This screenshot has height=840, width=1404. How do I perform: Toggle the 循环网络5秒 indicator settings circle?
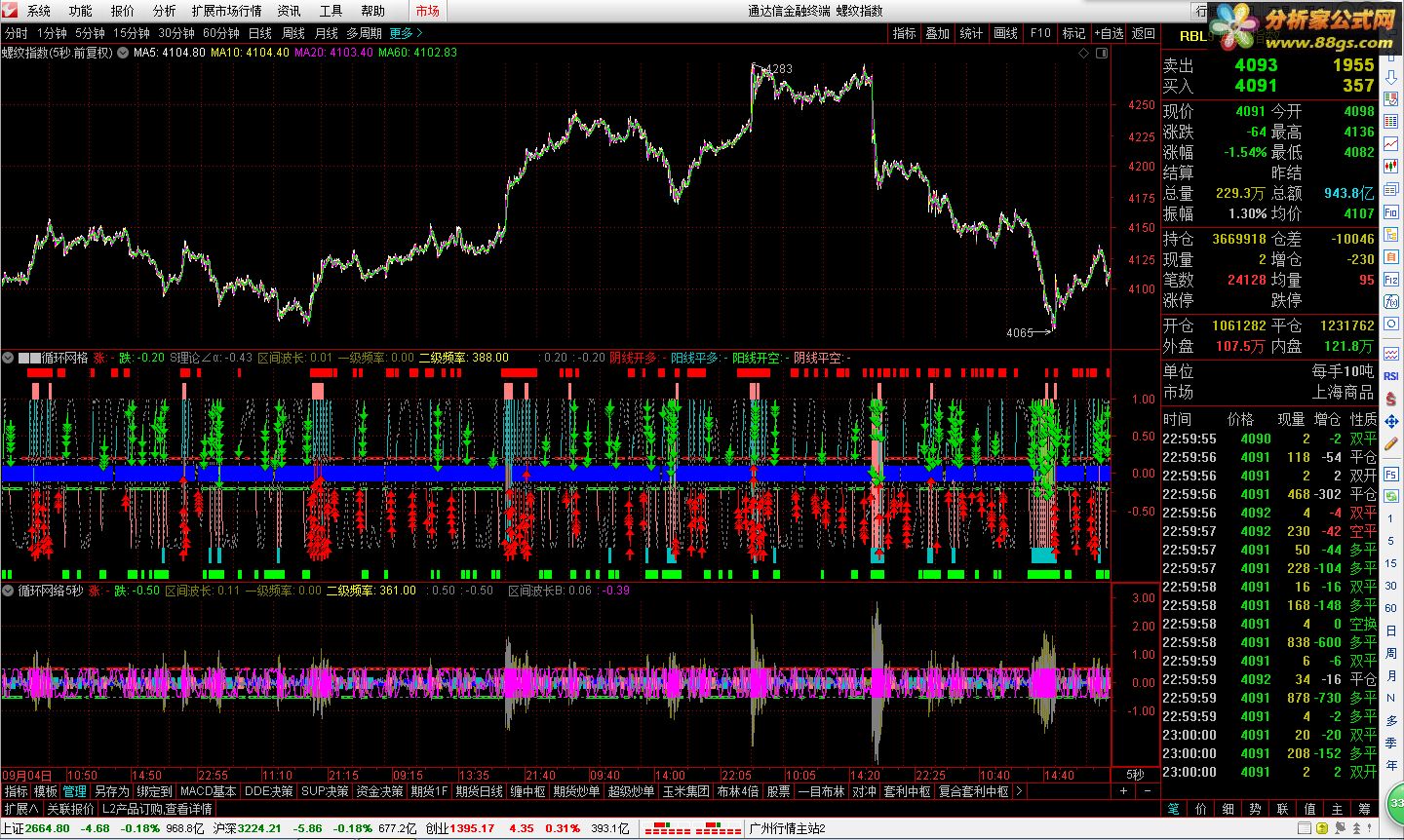pos(8,591)
